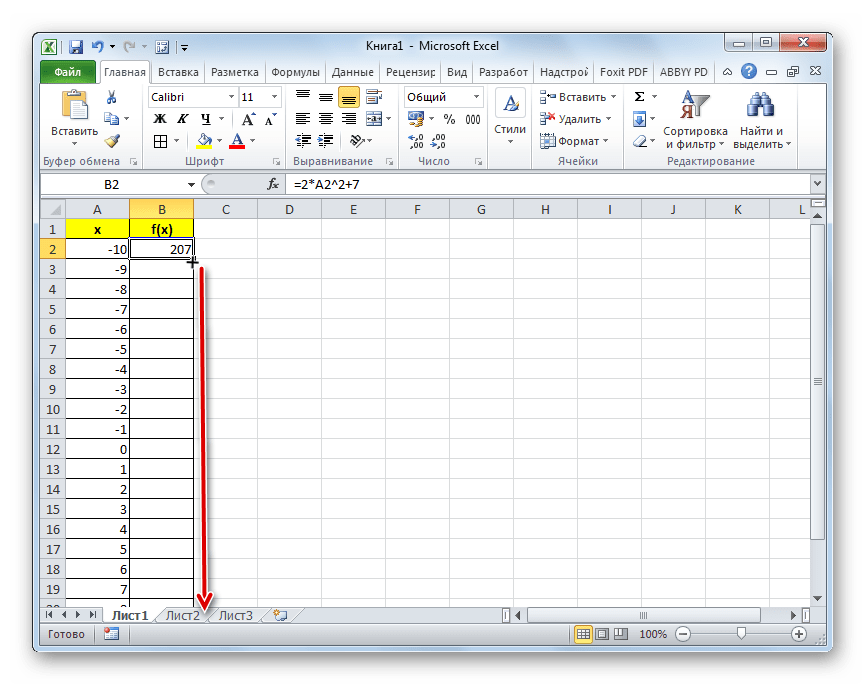Click the Cut scissors icon

click(112, 97)
